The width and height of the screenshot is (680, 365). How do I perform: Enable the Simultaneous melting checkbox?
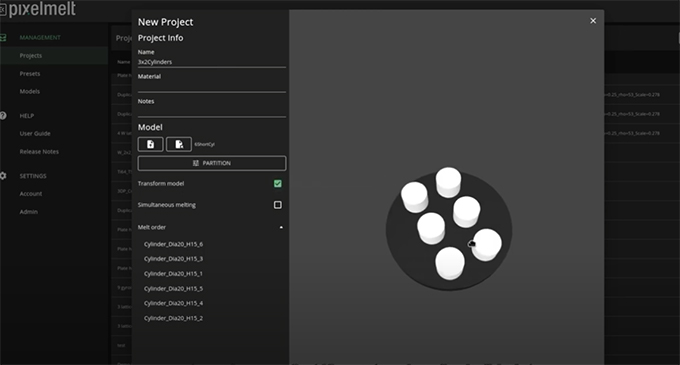(278, 205)
